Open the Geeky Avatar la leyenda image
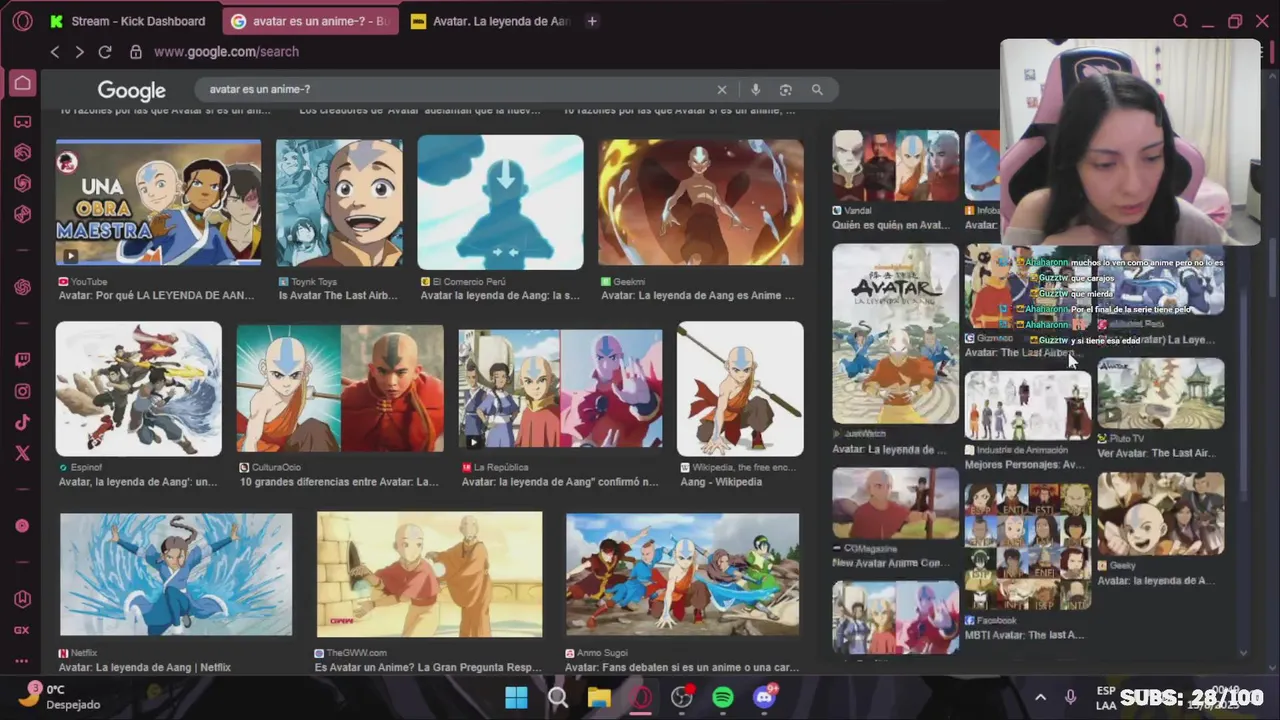The width and height of the screenshot is (1280, 720). coord(1161,514)
